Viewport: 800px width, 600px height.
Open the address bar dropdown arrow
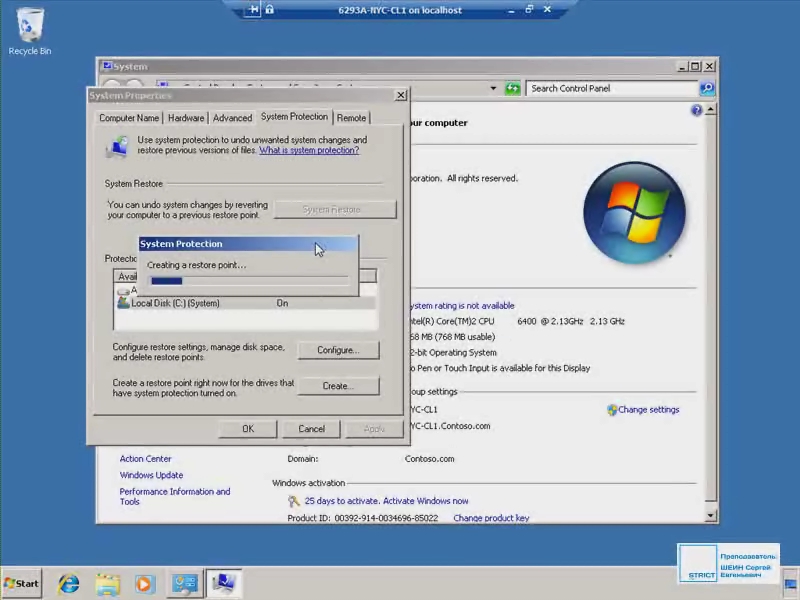click(x=493, y=88)
